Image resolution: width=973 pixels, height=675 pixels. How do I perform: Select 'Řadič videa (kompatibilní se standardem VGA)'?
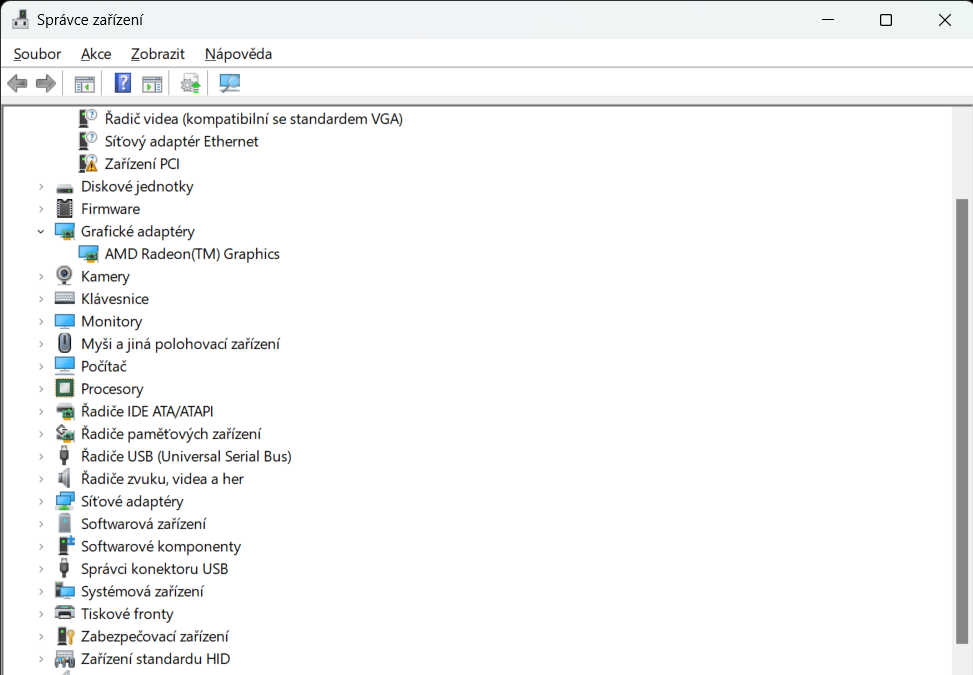point(253,118)
